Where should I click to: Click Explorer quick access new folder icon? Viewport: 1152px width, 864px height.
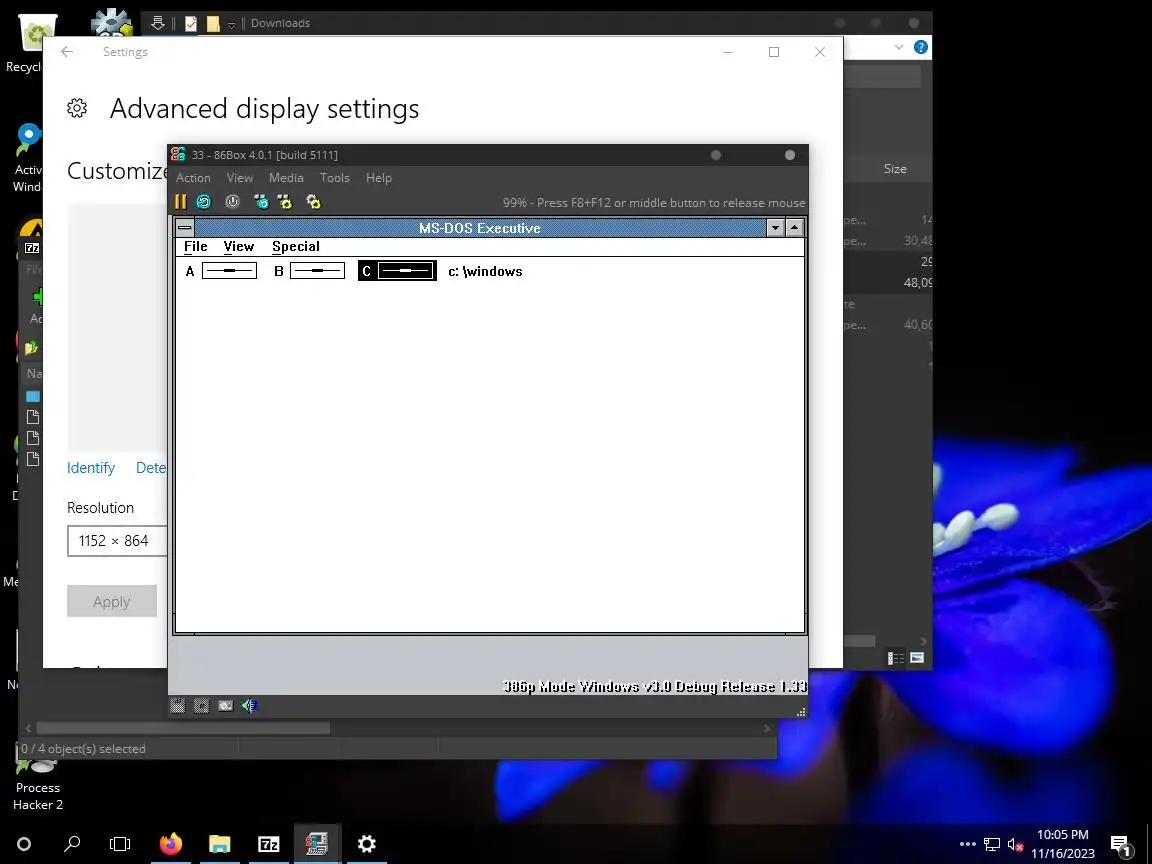(213, 24)
